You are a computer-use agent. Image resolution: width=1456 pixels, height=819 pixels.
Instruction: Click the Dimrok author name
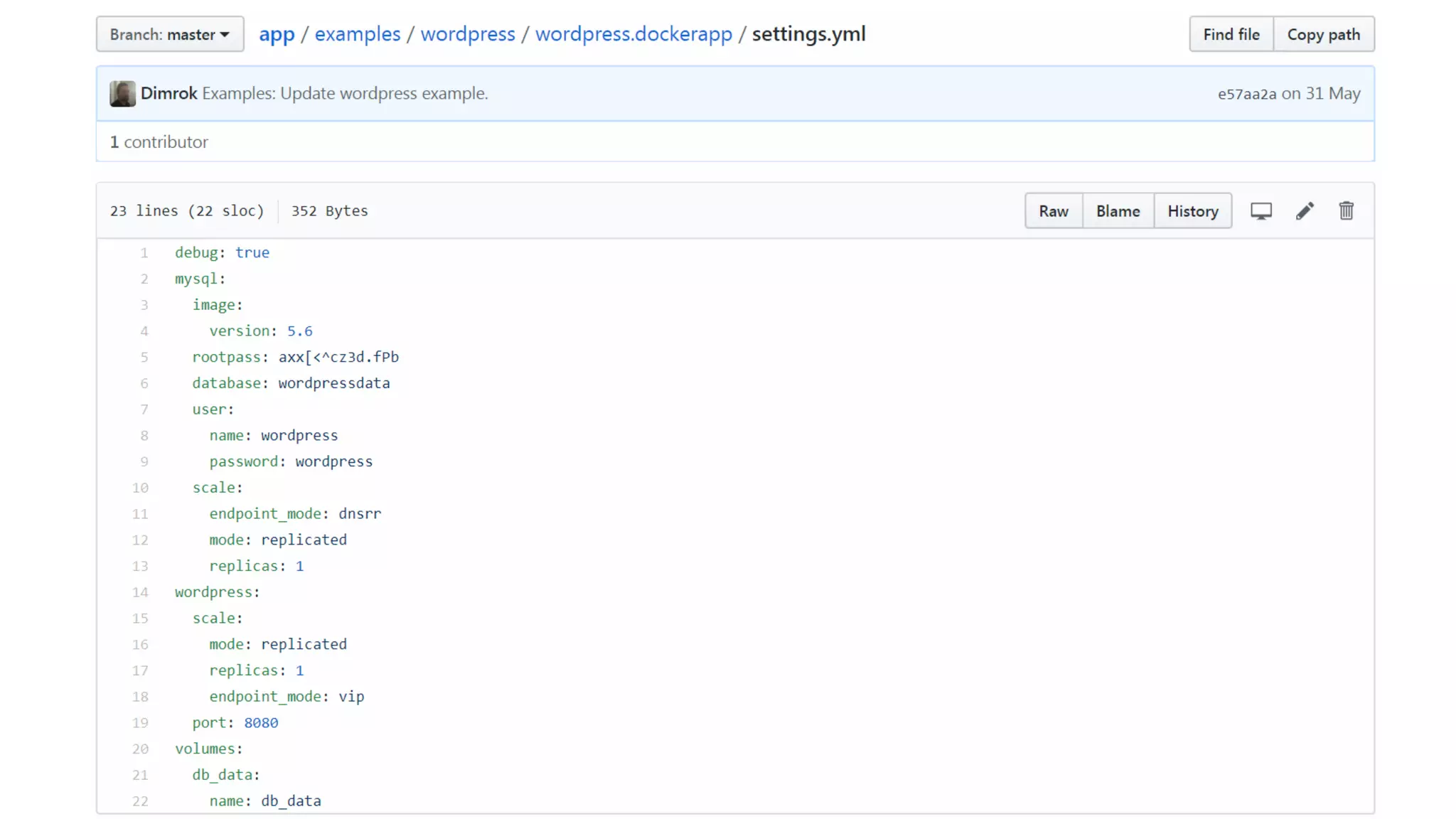(x=169, y=93)
